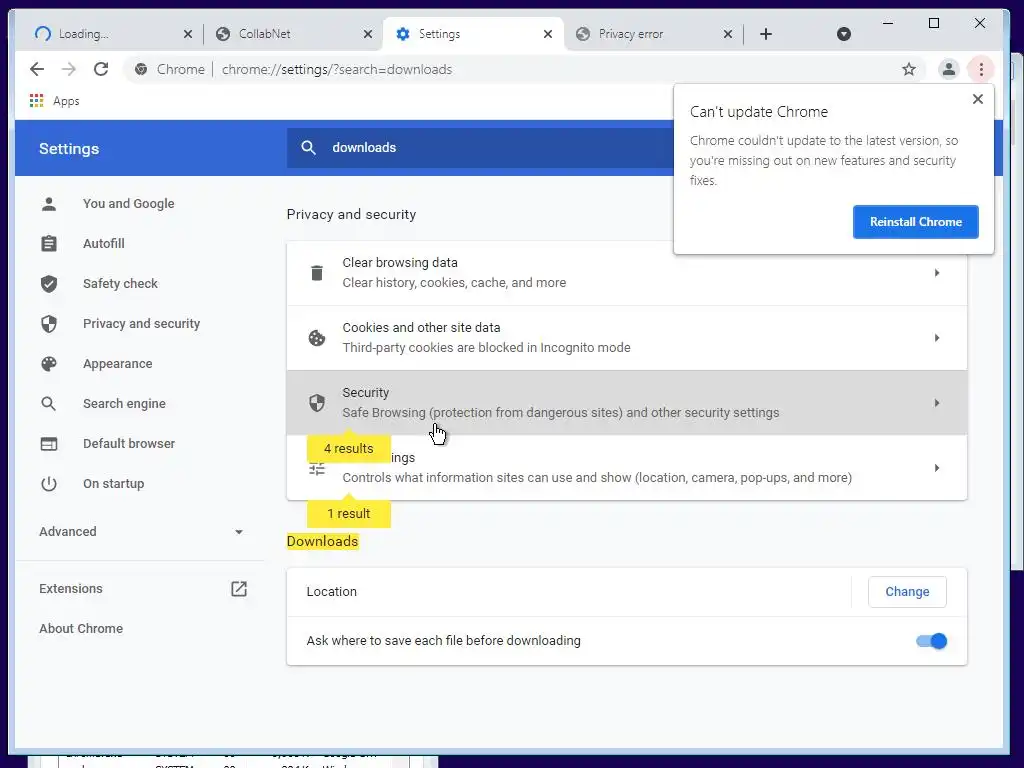Click the Apps bookmark label

(66, 101)
